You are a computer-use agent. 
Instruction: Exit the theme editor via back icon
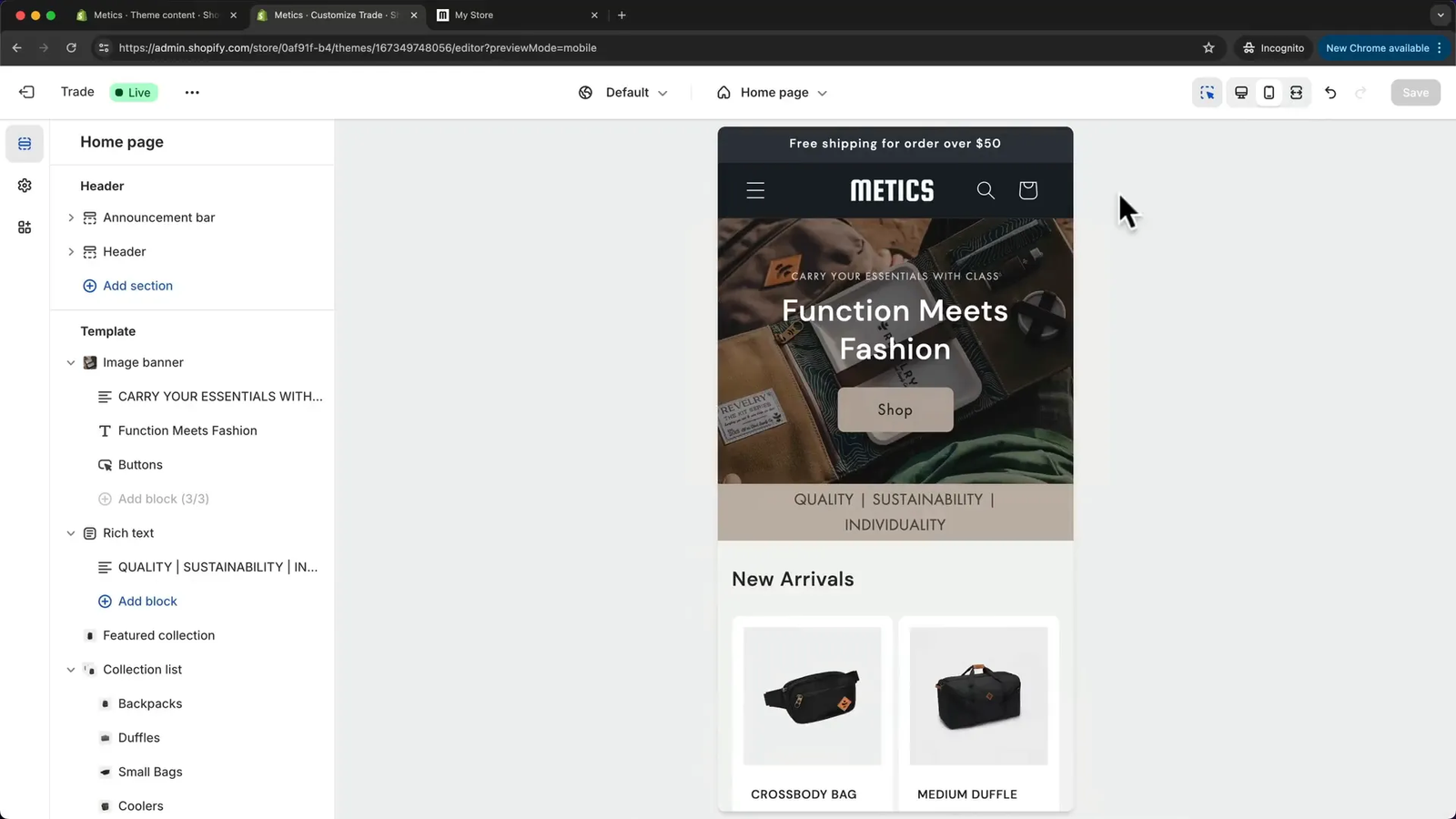(26, 92)
